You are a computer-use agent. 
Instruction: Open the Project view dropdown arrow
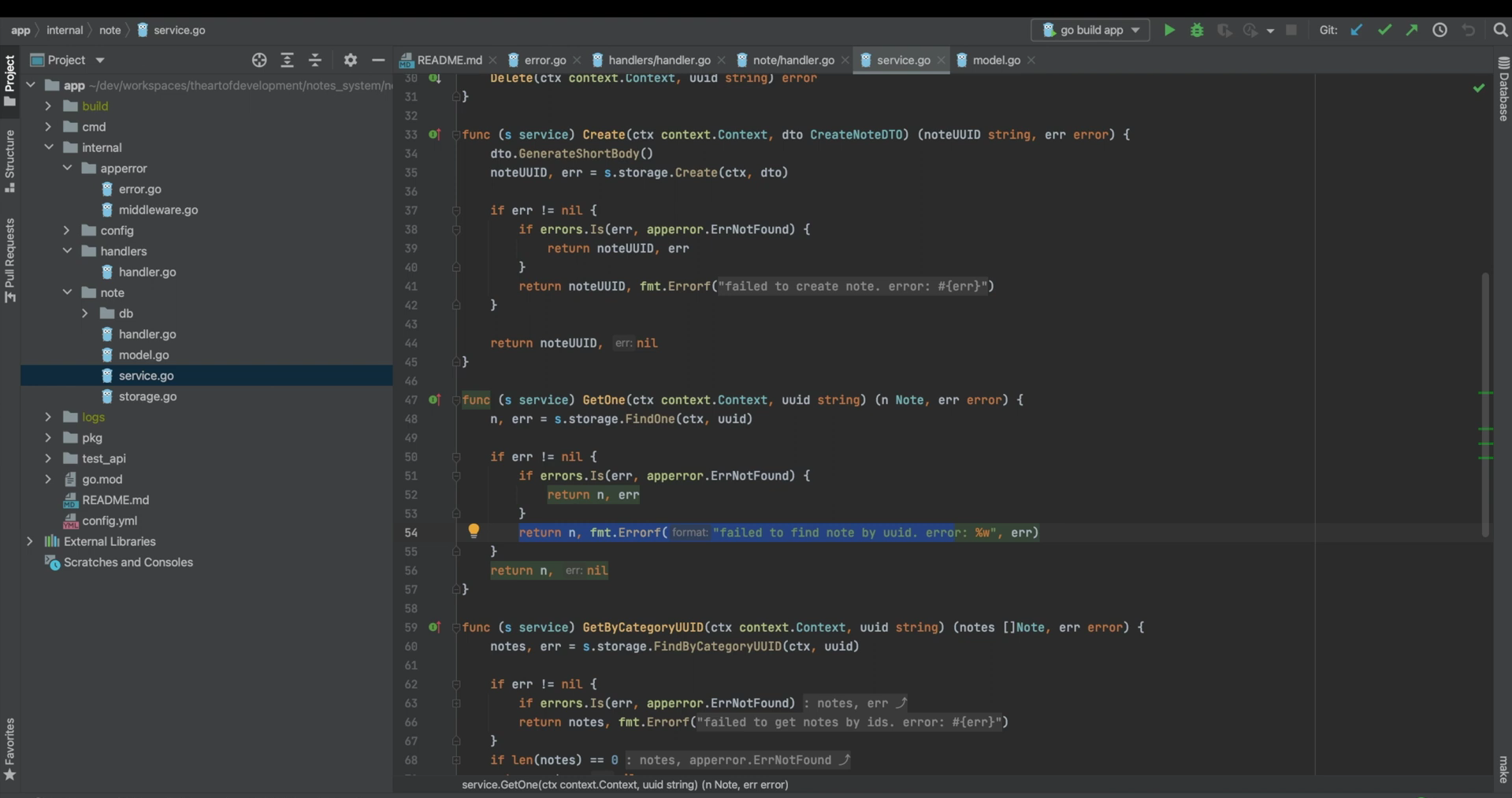tap(100, 60)
